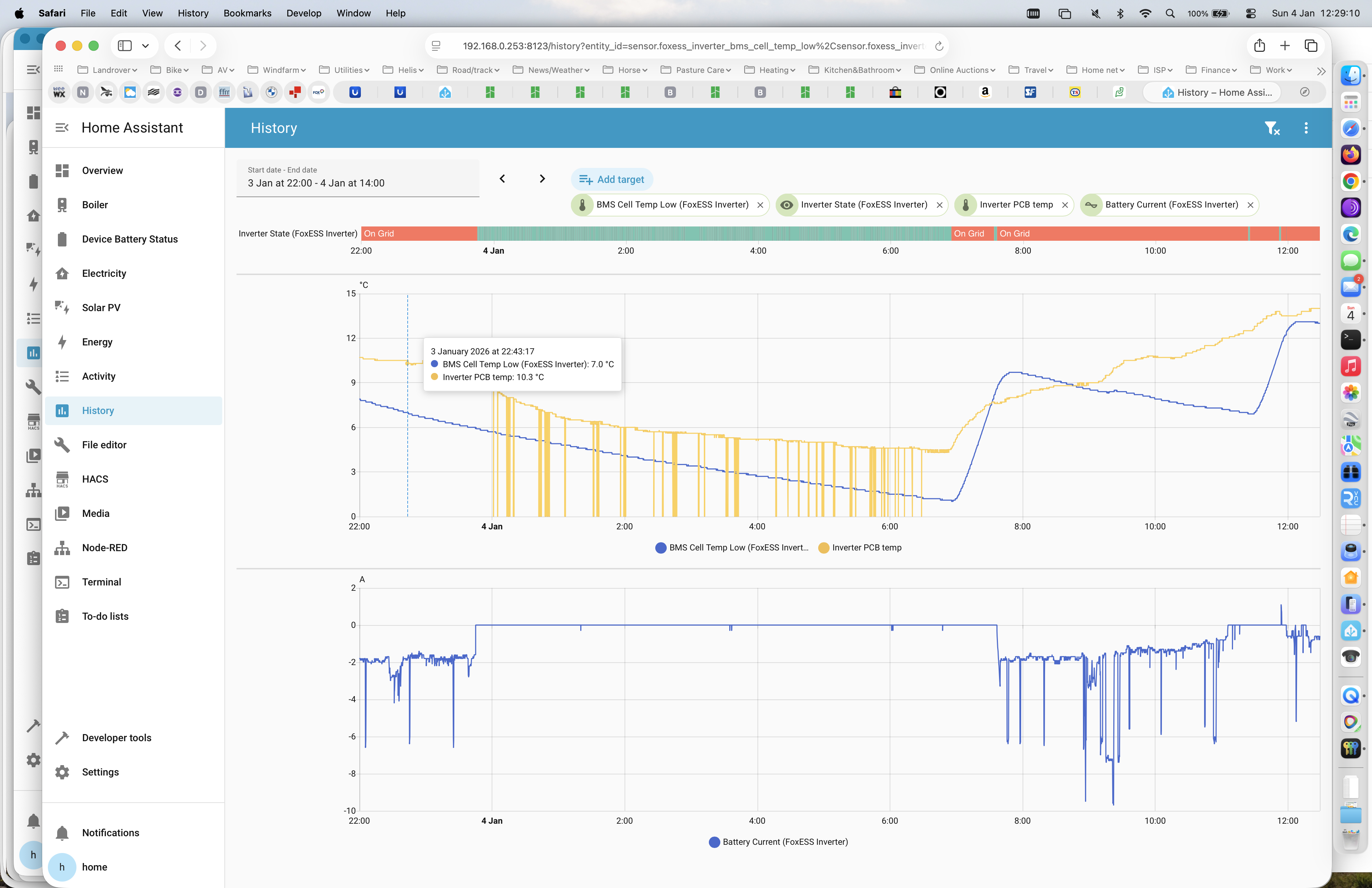Open Safari sidebar options dropdown chevron

click(x=145, y=46)
